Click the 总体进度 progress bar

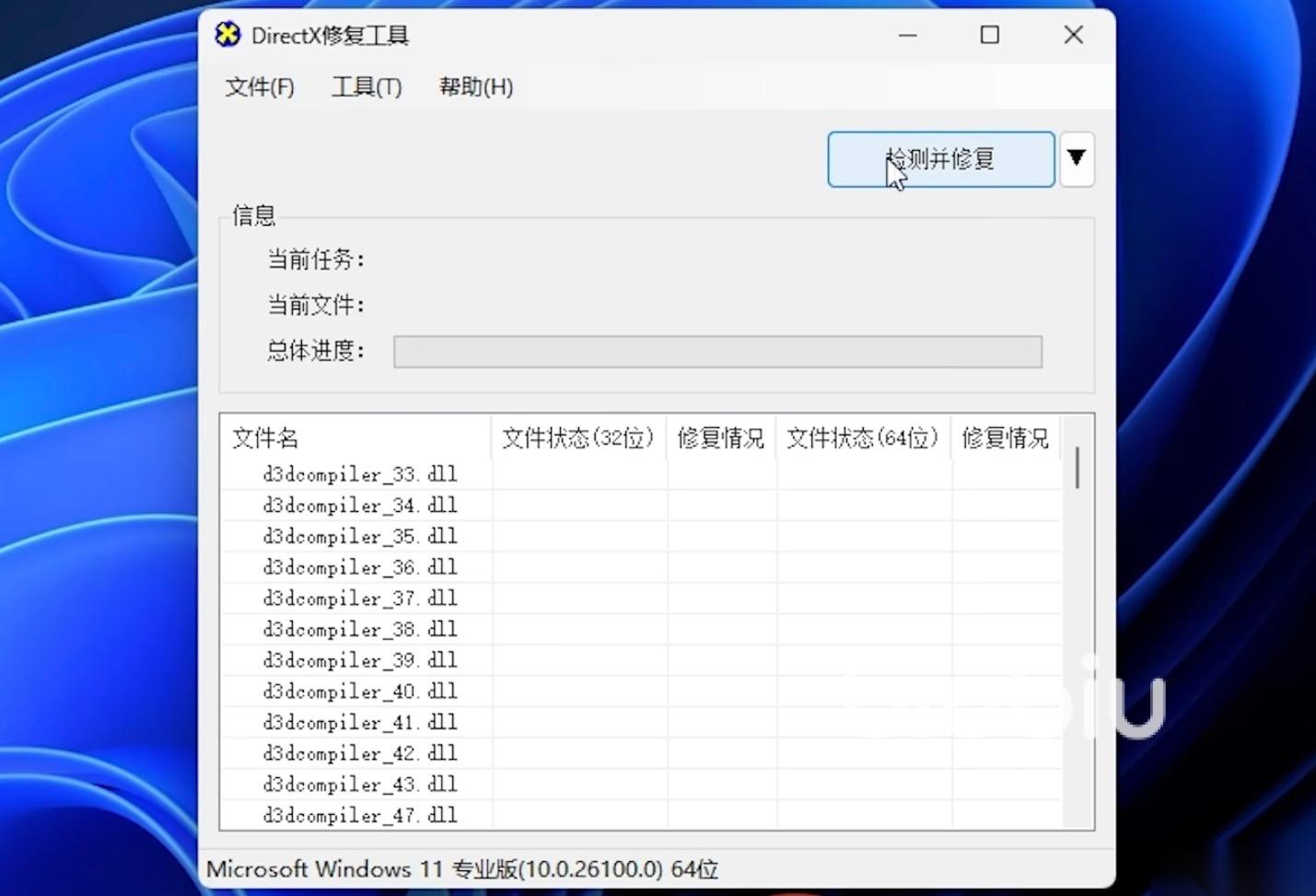click(x=716, y=352)
